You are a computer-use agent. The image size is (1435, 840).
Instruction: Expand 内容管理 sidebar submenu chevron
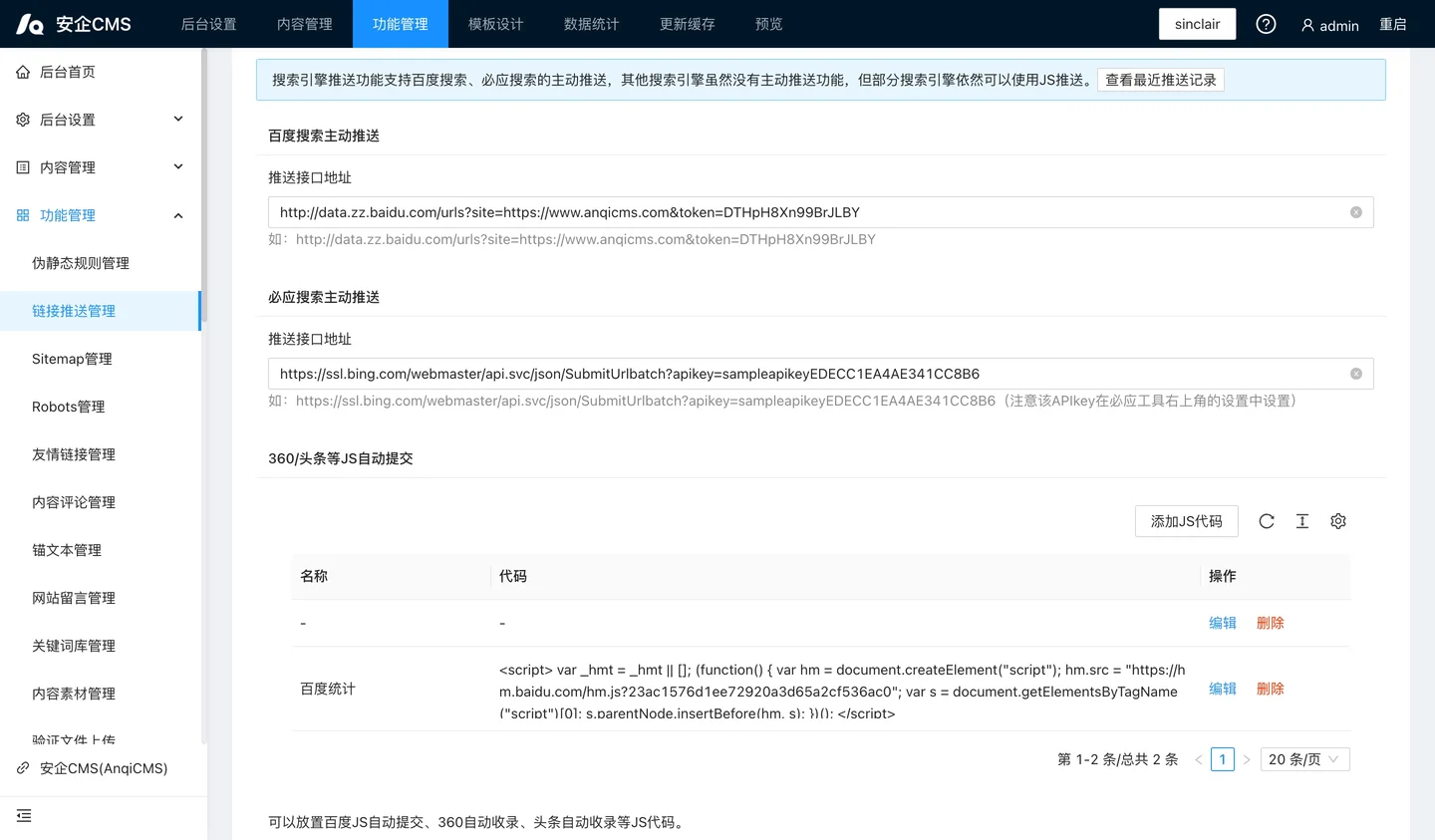(x=178, y=166)
